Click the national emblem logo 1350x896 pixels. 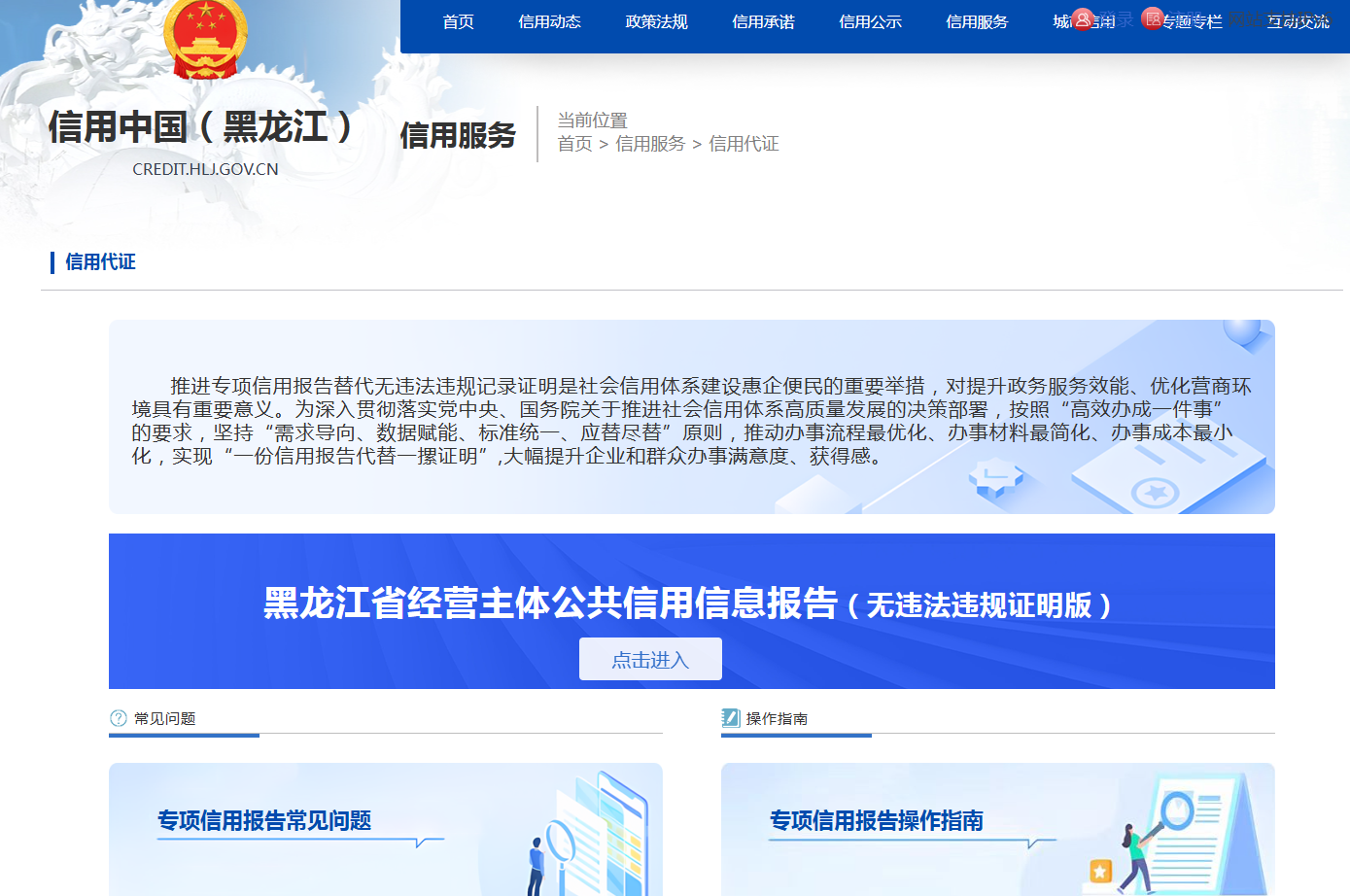205,39
